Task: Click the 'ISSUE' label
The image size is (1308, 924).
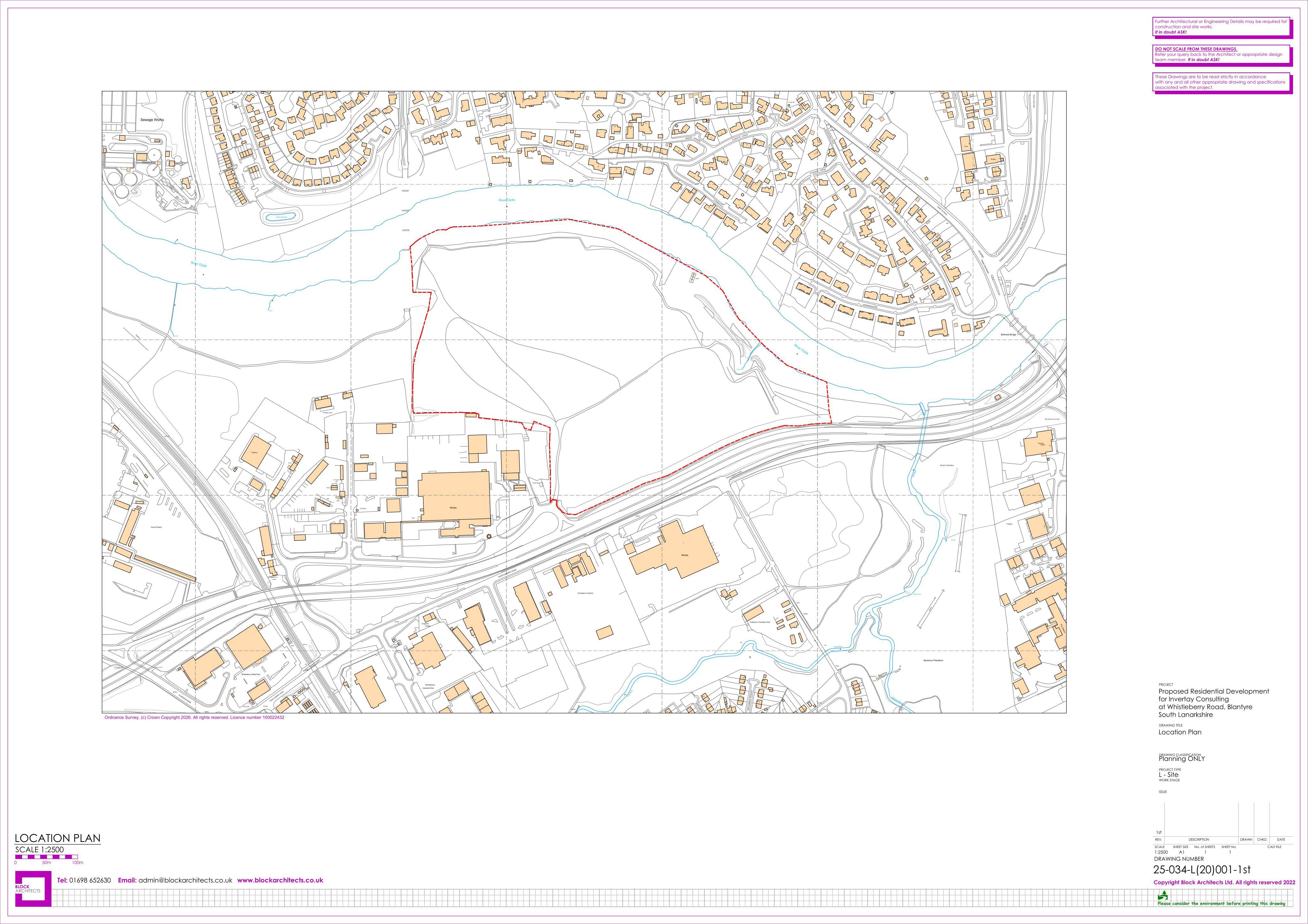Action: point(1163,792)
